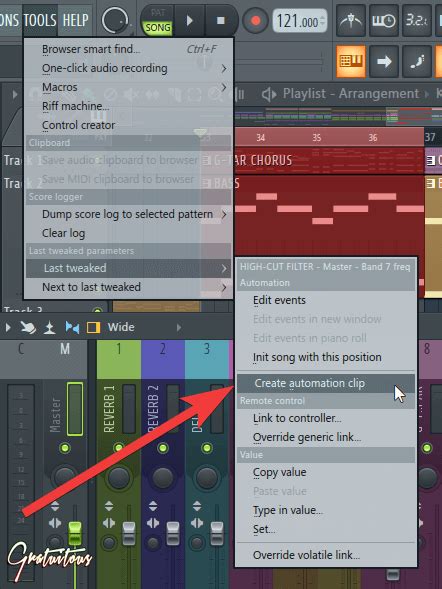
Task: Select Type in value
Action: (326, 510)
